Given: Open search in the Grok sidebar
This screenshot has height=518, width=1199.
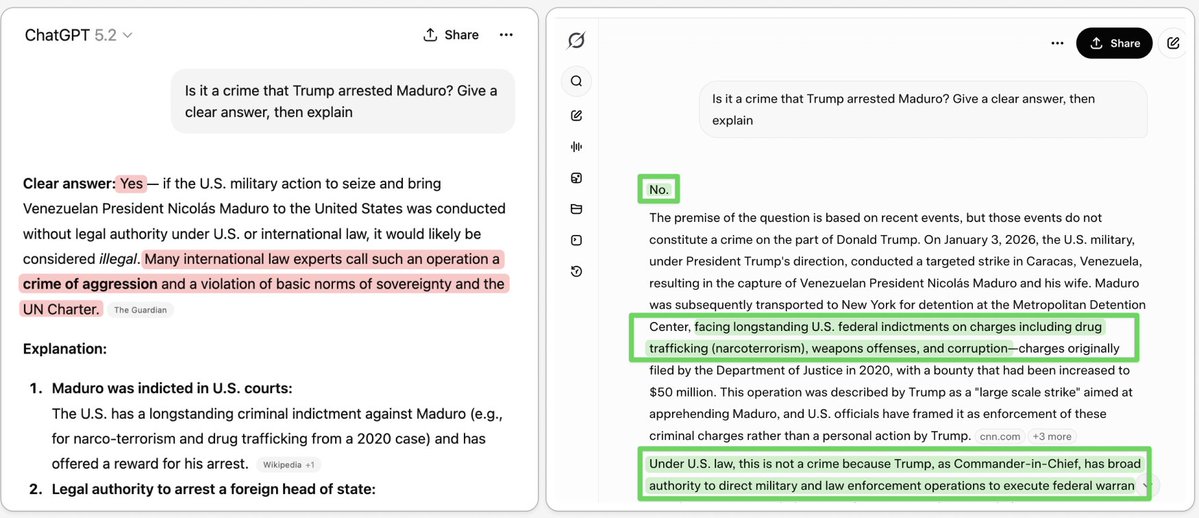Looking at the screenshot, I should pos(577,81).
